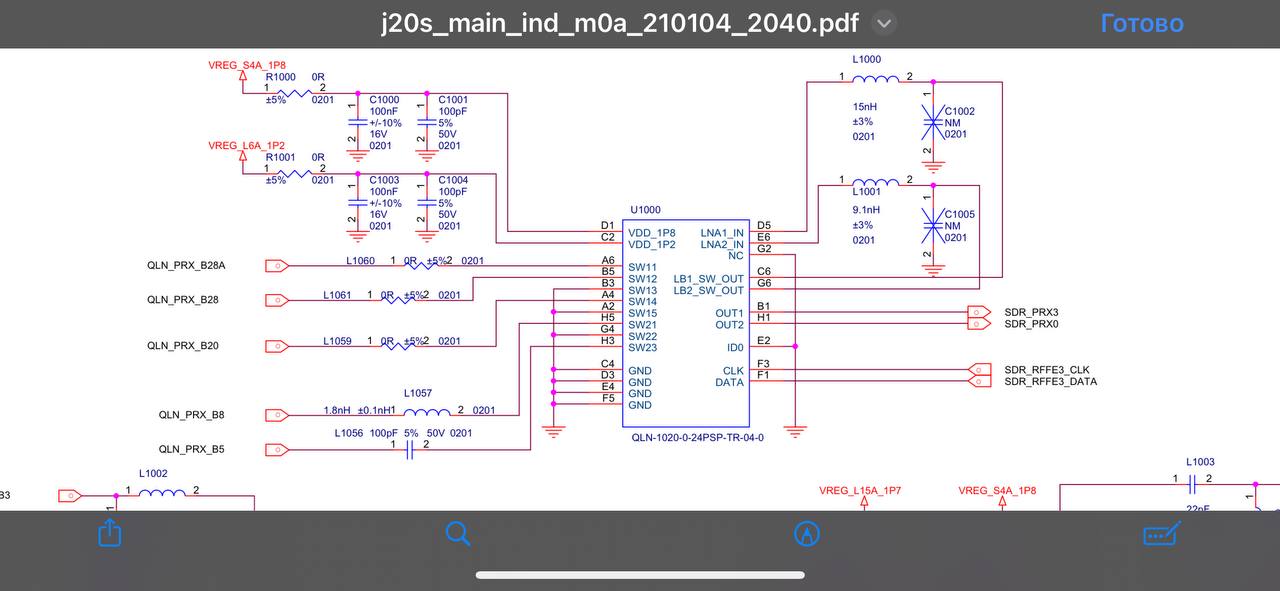Image resolution: width=1280 pixels, height=591 pixels.
Task: Click the LNA1_IN pin name
Action: [722, 233]
